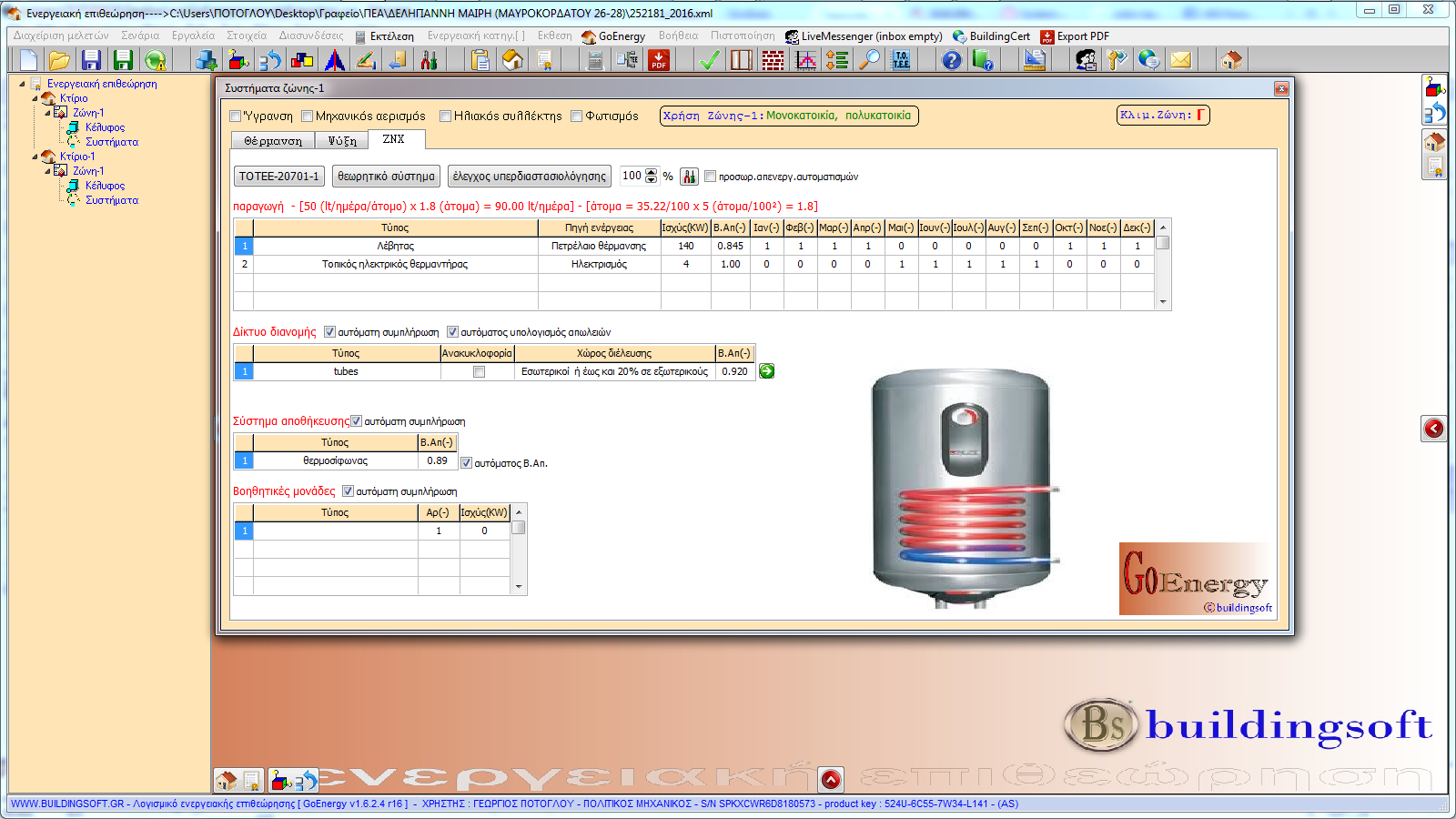Uncheck αυτόματος υπολογισμός απωλειών checkbox
1456x819 pixels.
[x=452, y=332]
